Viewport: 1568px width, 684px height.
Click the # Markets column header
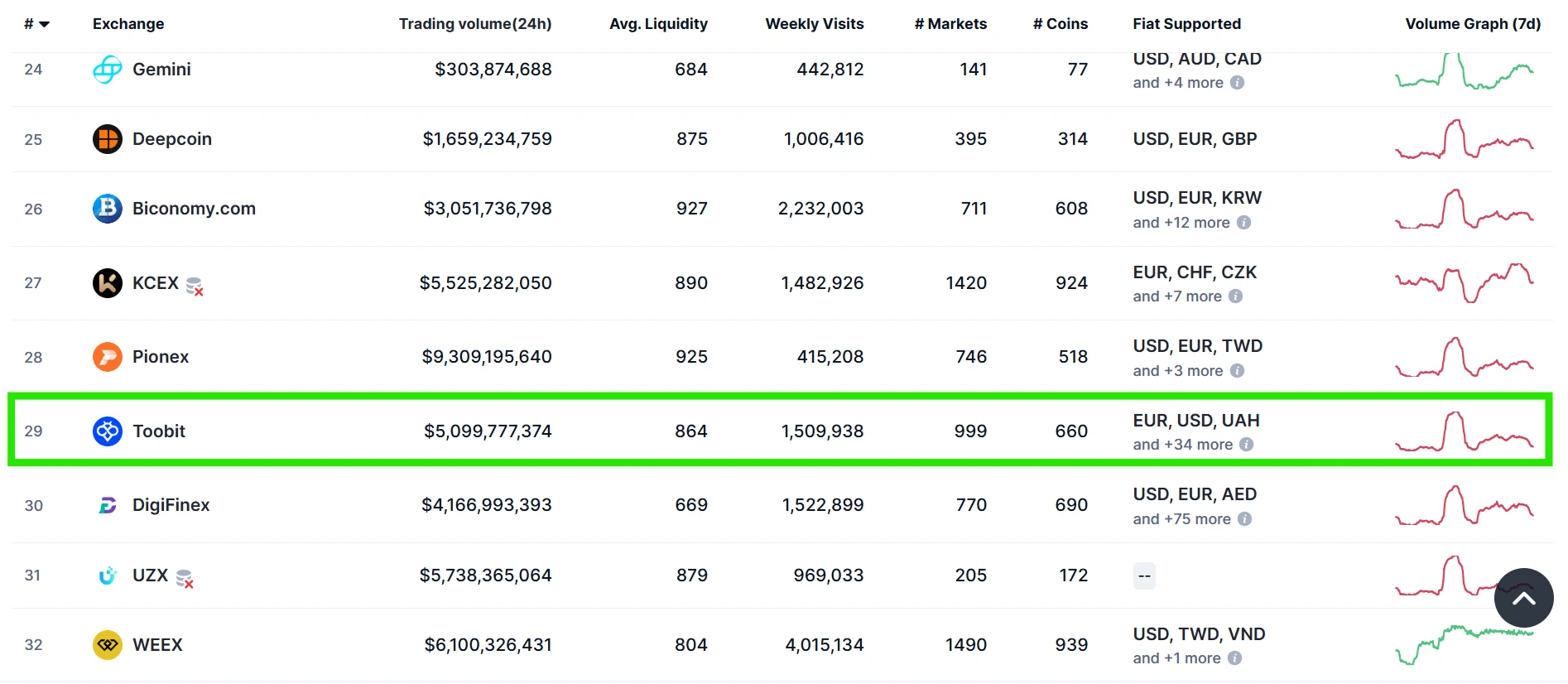click(x=950, y=24)
